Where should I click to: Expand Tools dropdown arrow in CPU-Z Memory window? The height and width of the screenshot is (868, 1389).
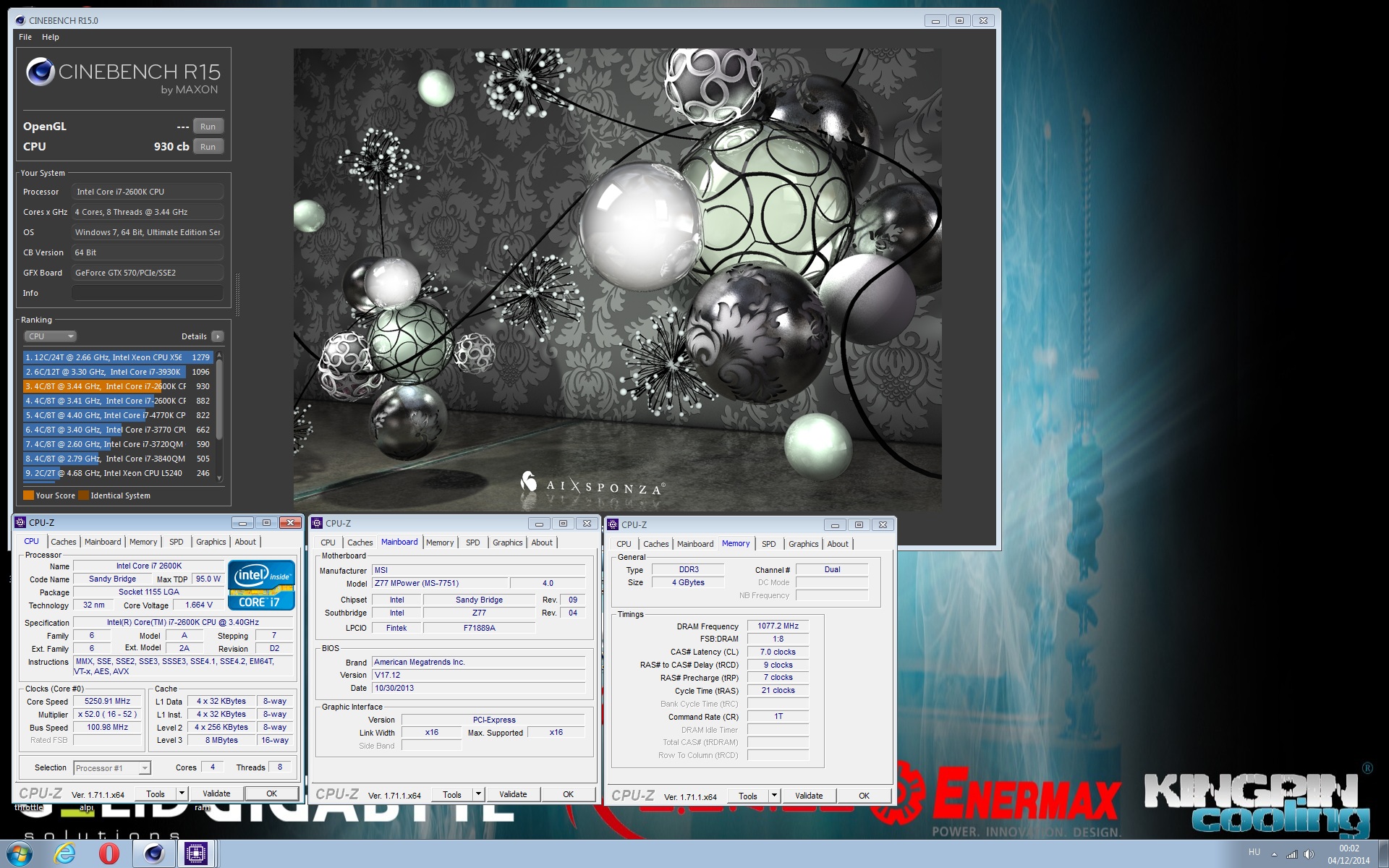pos(774,796)
